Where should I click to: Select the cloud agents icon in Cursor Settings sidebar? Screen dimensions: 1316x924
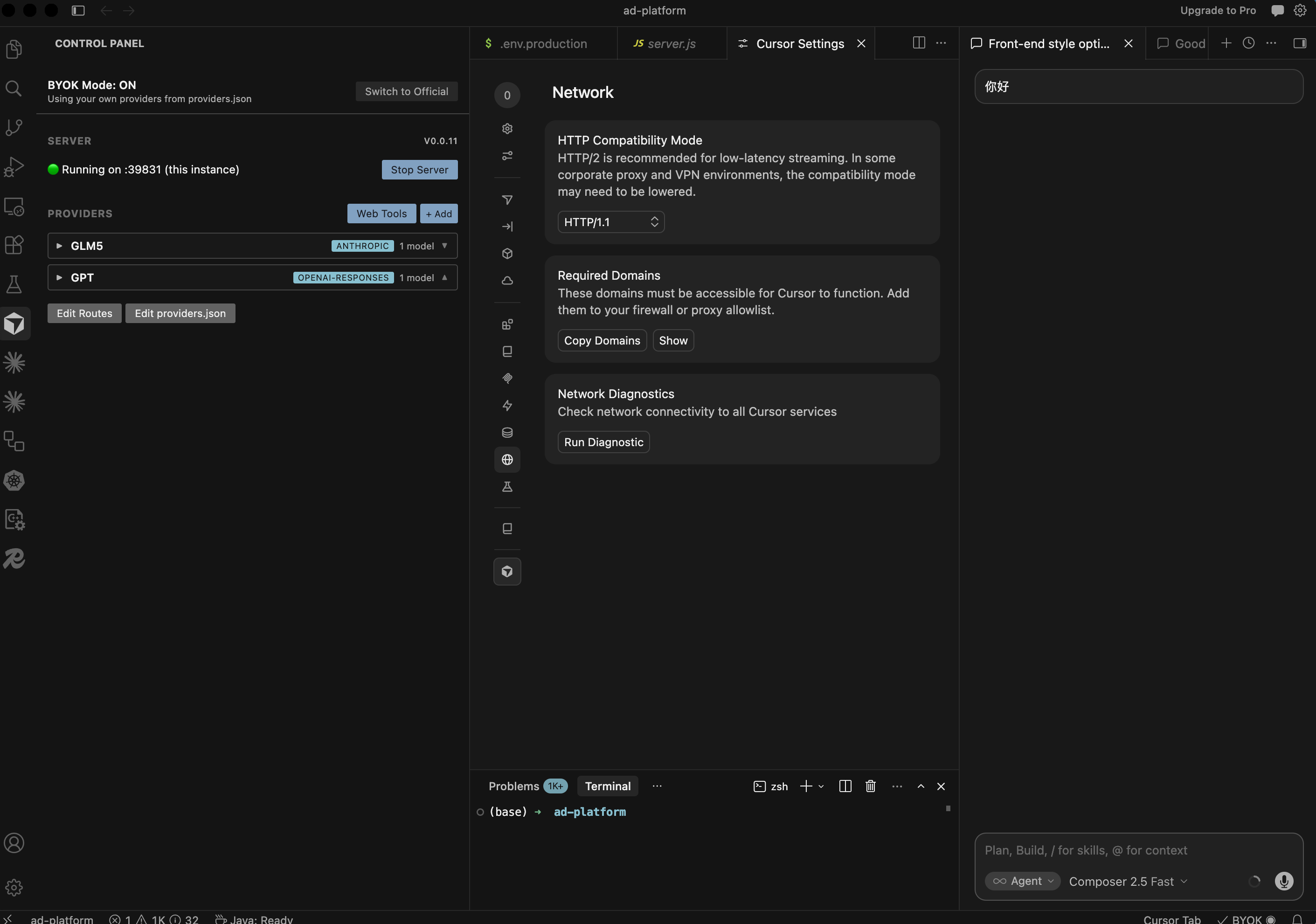click(x=507, y=281)
